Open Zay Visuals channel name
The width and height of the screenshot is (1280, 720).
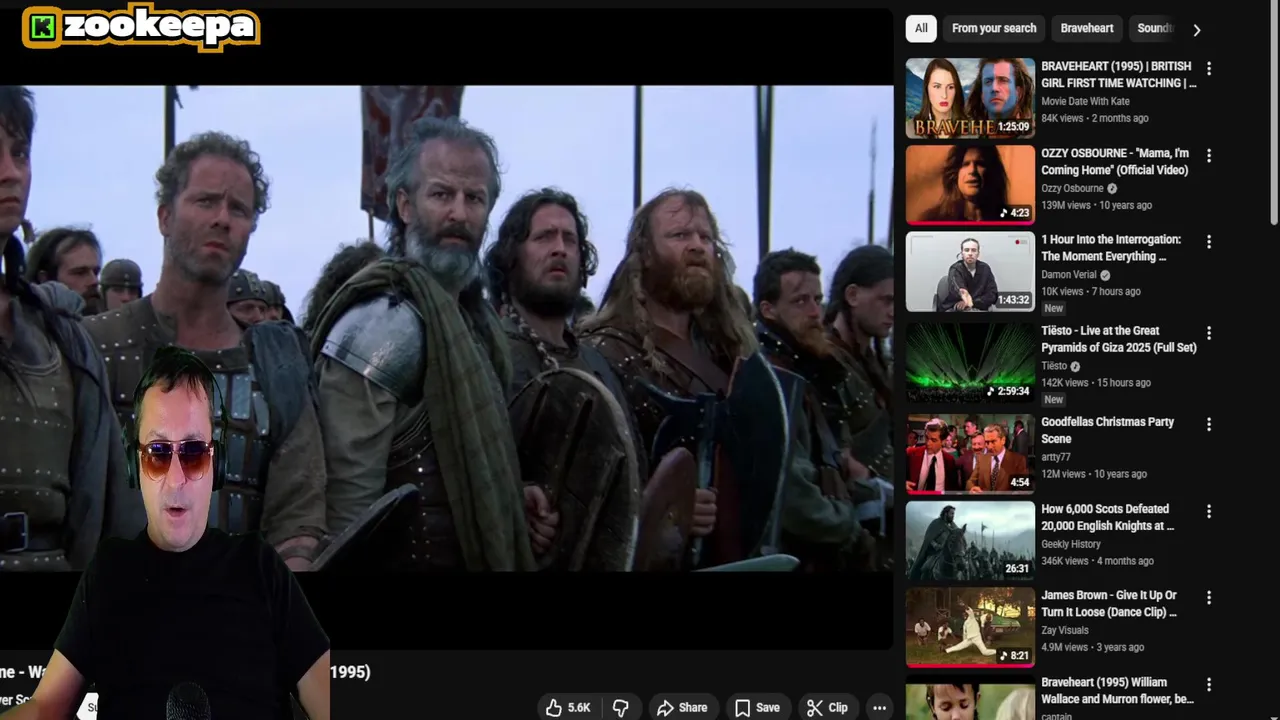tap(1065, 630)
